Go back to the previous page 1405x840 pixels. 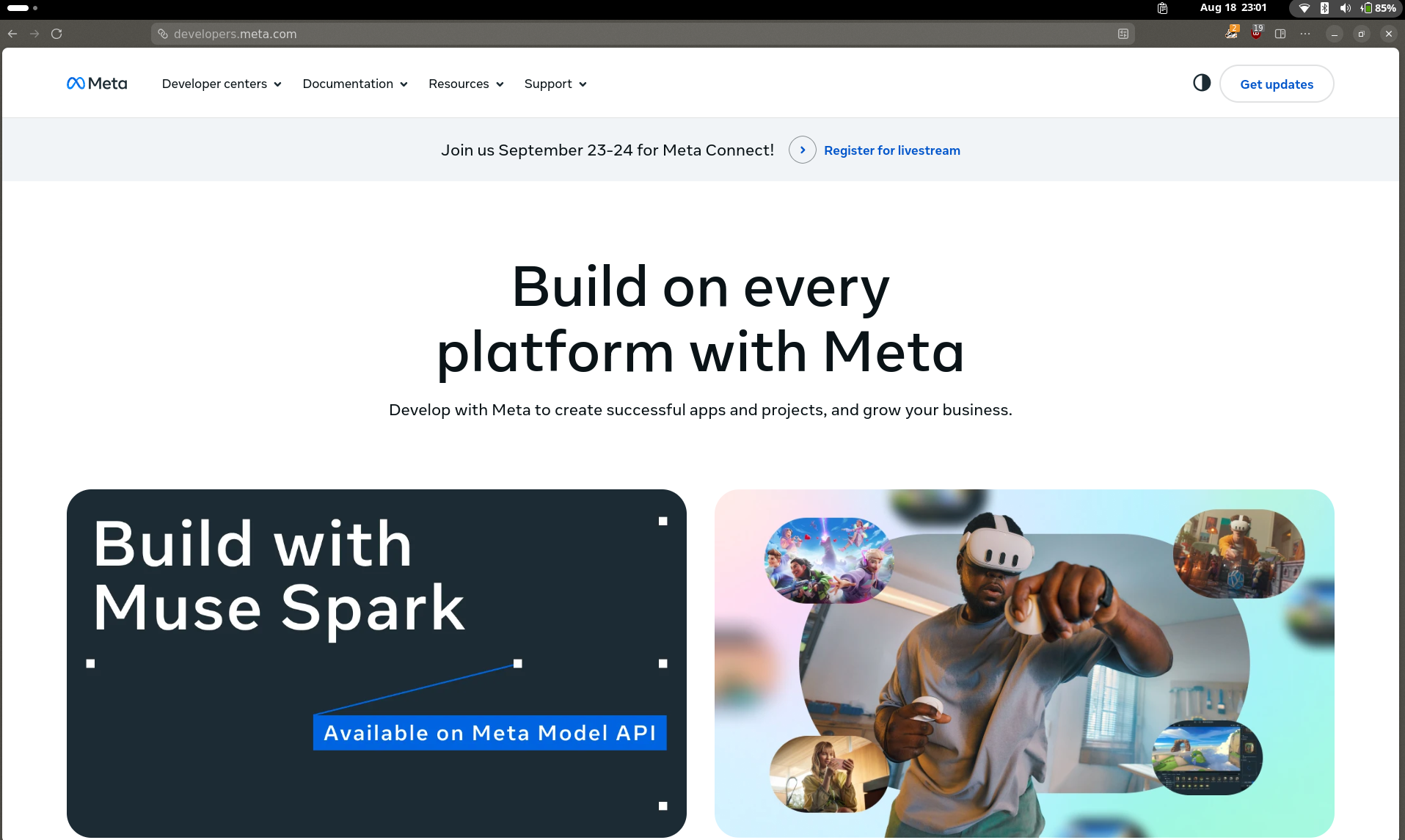[x=12, y=34]
